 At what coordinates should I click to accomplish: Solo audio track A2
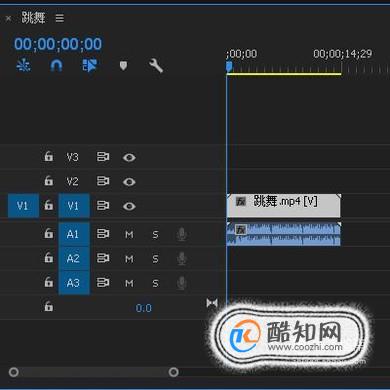155,259
